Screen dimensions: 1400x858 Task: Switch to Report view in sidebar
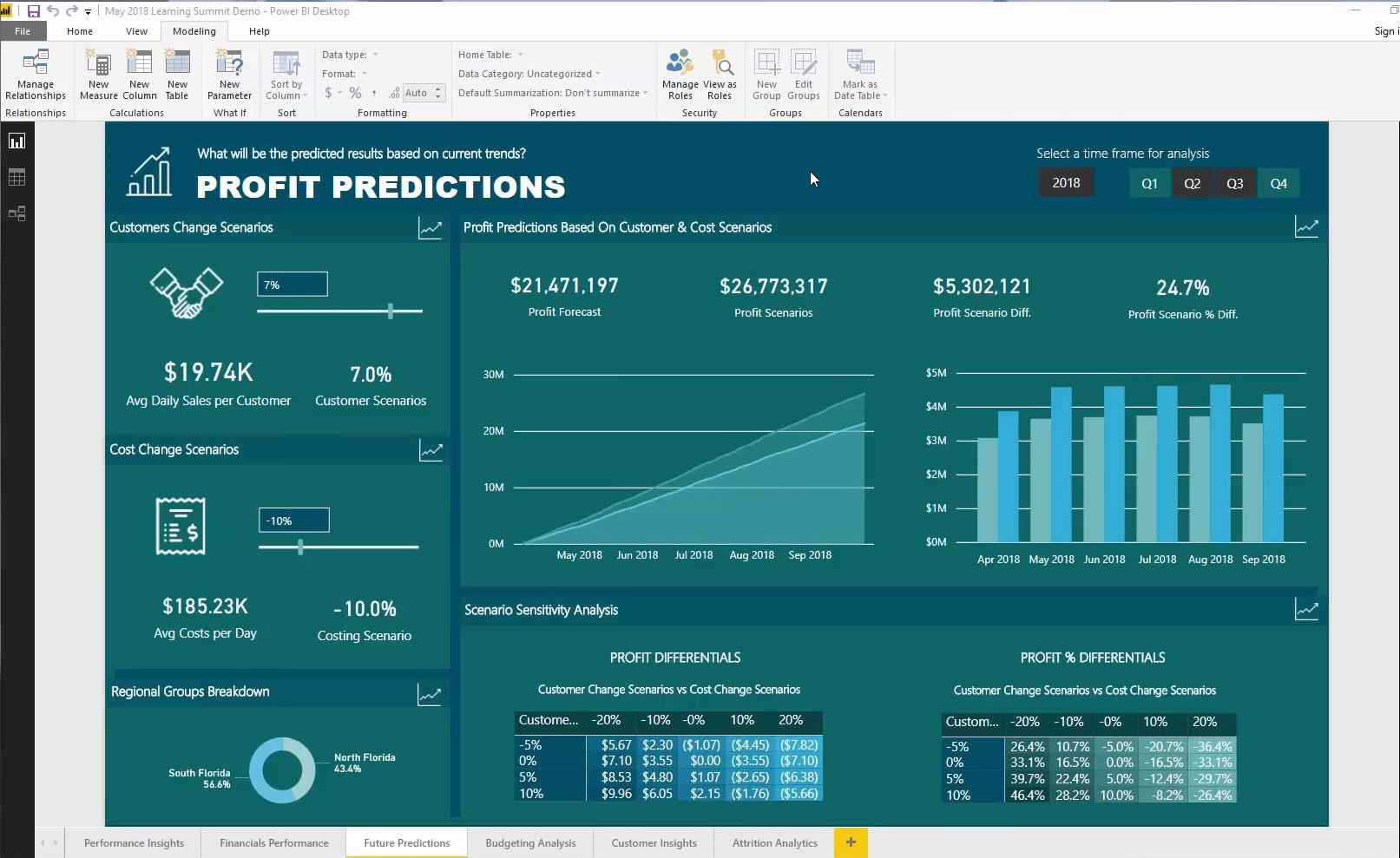(x=16, y=141)
